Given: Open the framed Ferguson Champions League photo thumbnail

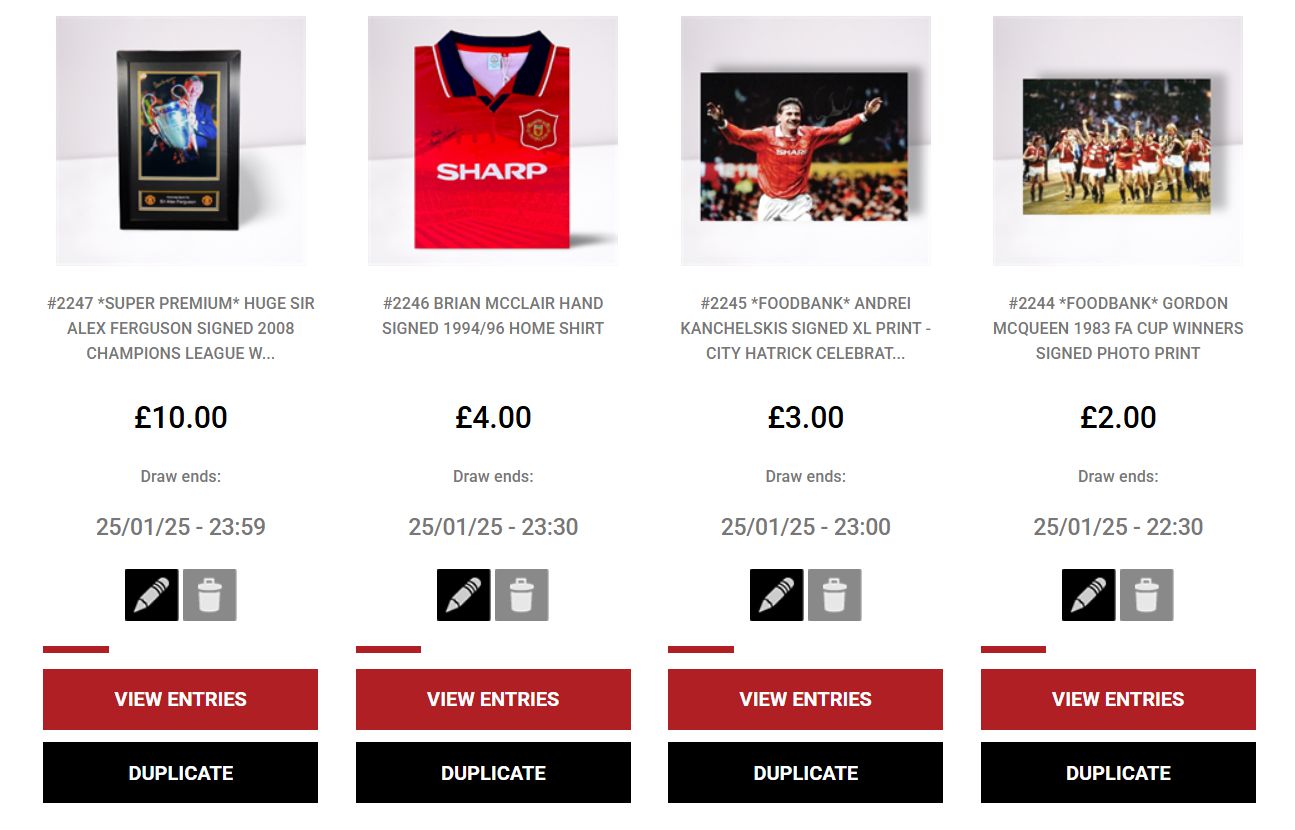Looking at the screenshot, I should point(181,141).
